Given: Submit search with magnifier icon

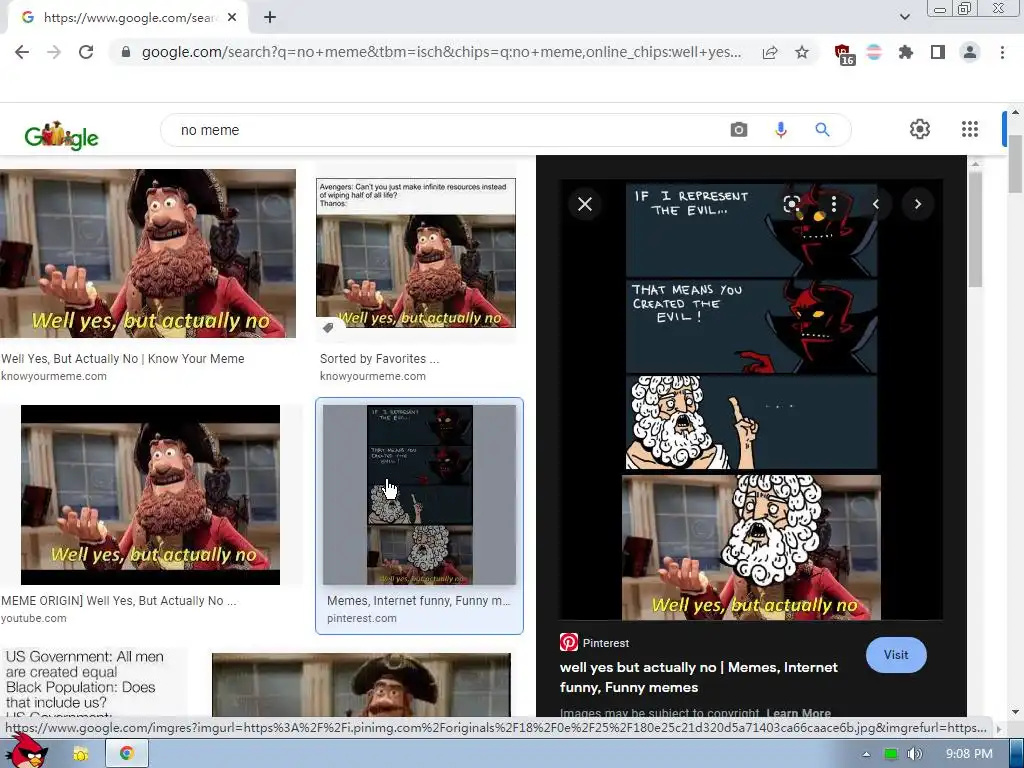Looking at the screenshot, I should pos(822,129).
